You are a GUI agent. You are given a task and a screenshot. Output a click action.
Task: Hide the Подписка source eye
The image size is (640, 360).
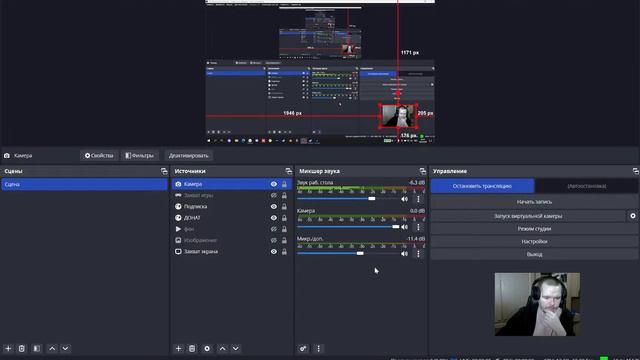pyautogui.click(x=273, y=207)
